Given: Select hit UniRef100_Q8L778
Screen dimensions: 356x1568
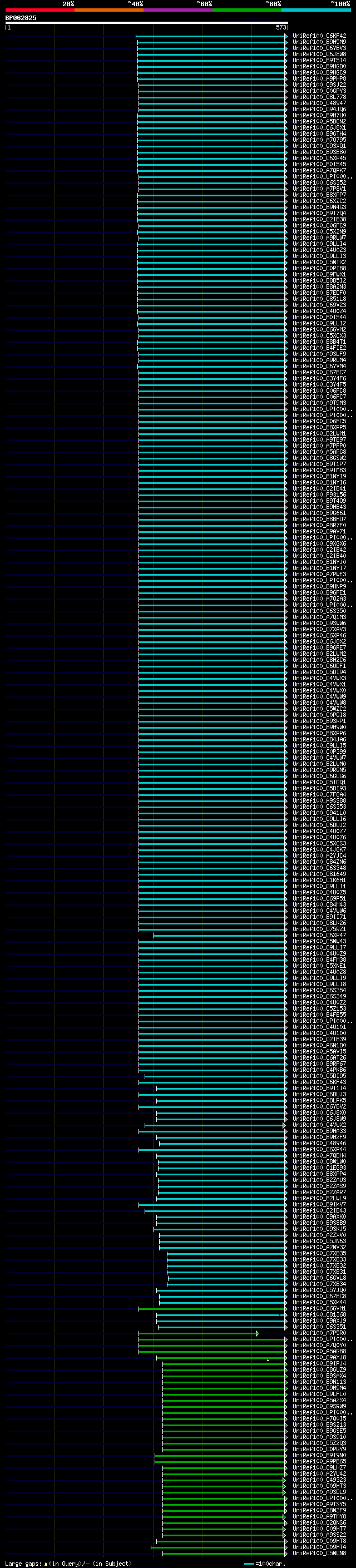Looking at the screenshot, I should (x=319, y=97).
